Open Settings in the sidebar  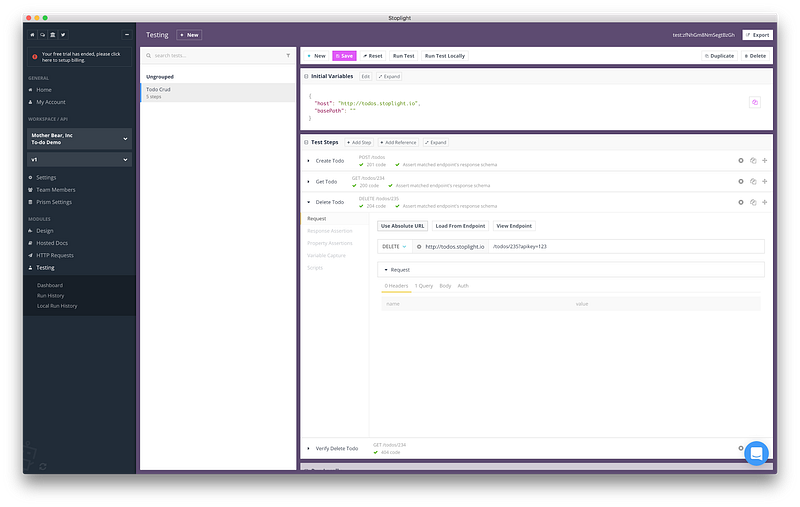(x=46, y=178)
